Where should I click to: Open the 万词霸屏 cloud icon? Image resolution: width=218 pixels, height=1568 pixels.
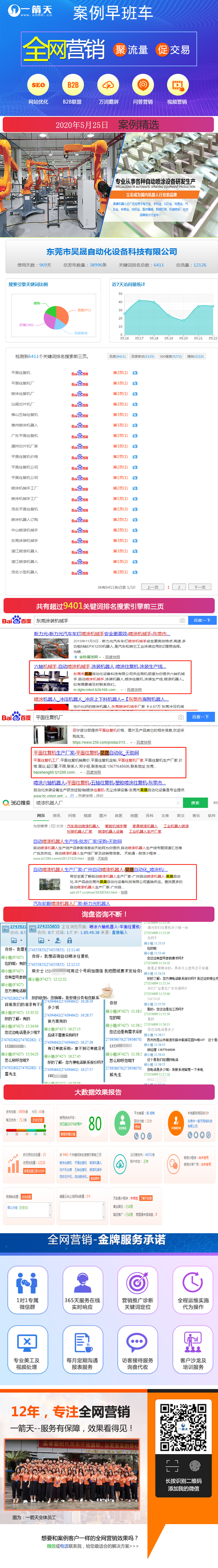coord(108,85)
